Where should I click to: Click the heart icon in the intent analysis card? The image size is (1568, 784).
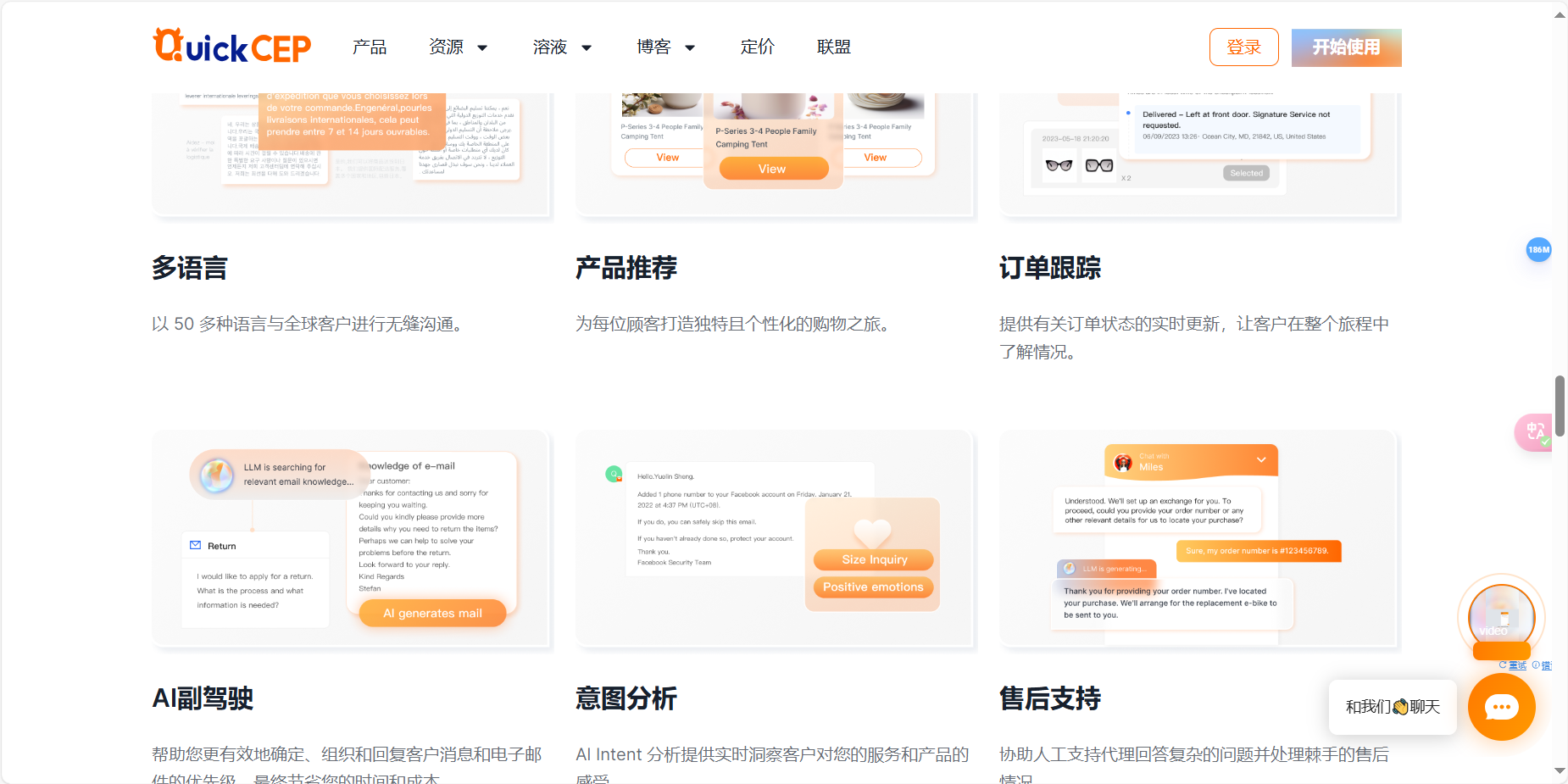point(872,534)
